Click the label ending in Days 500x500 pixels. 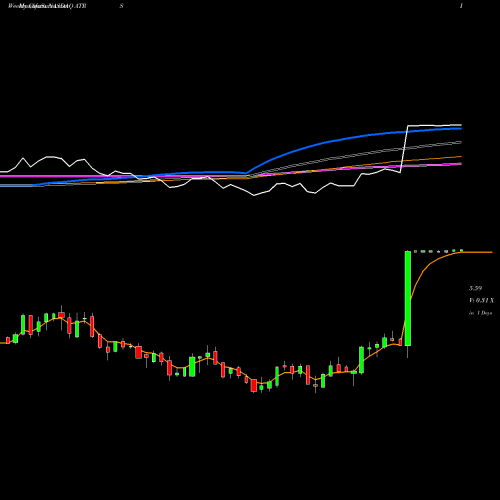tap(480, 313)
